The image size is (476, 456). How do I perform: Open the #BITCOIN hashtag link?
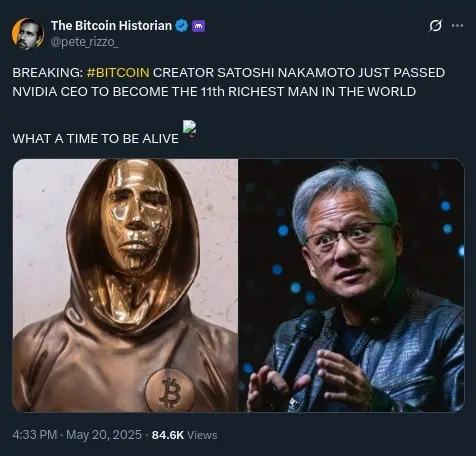pyautogui.click(x=118, y=73)
